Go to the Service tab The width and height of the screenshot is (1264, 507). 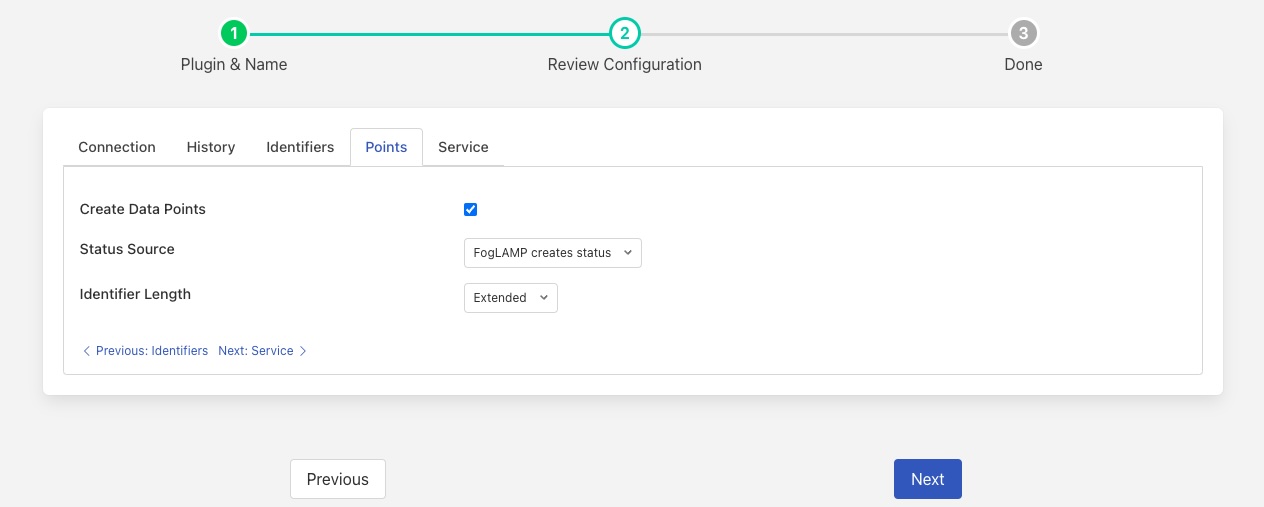[x=463, y=147]
